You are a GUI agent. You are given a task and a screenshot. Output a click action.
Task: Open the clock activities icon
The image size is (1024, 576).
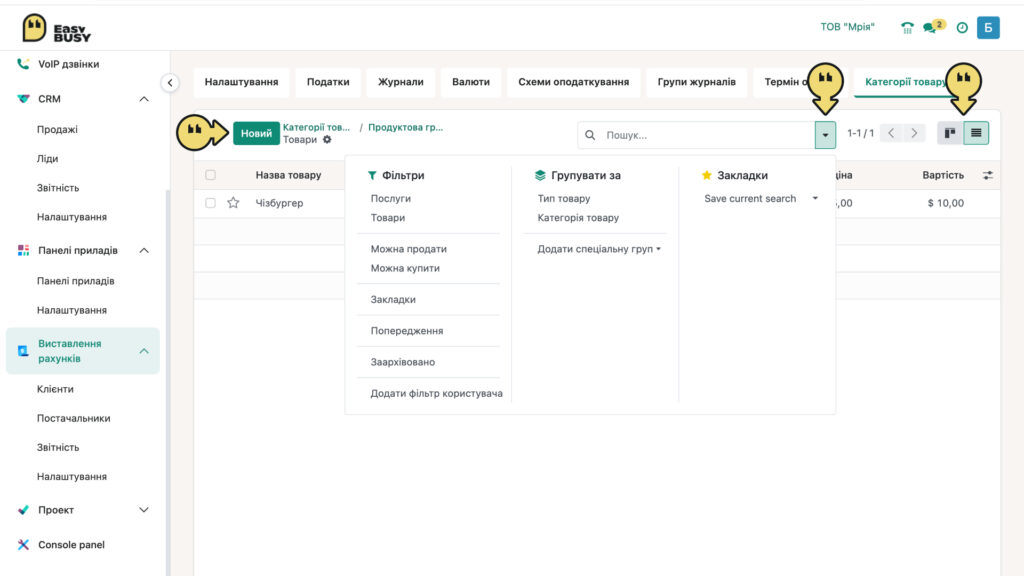962,27
